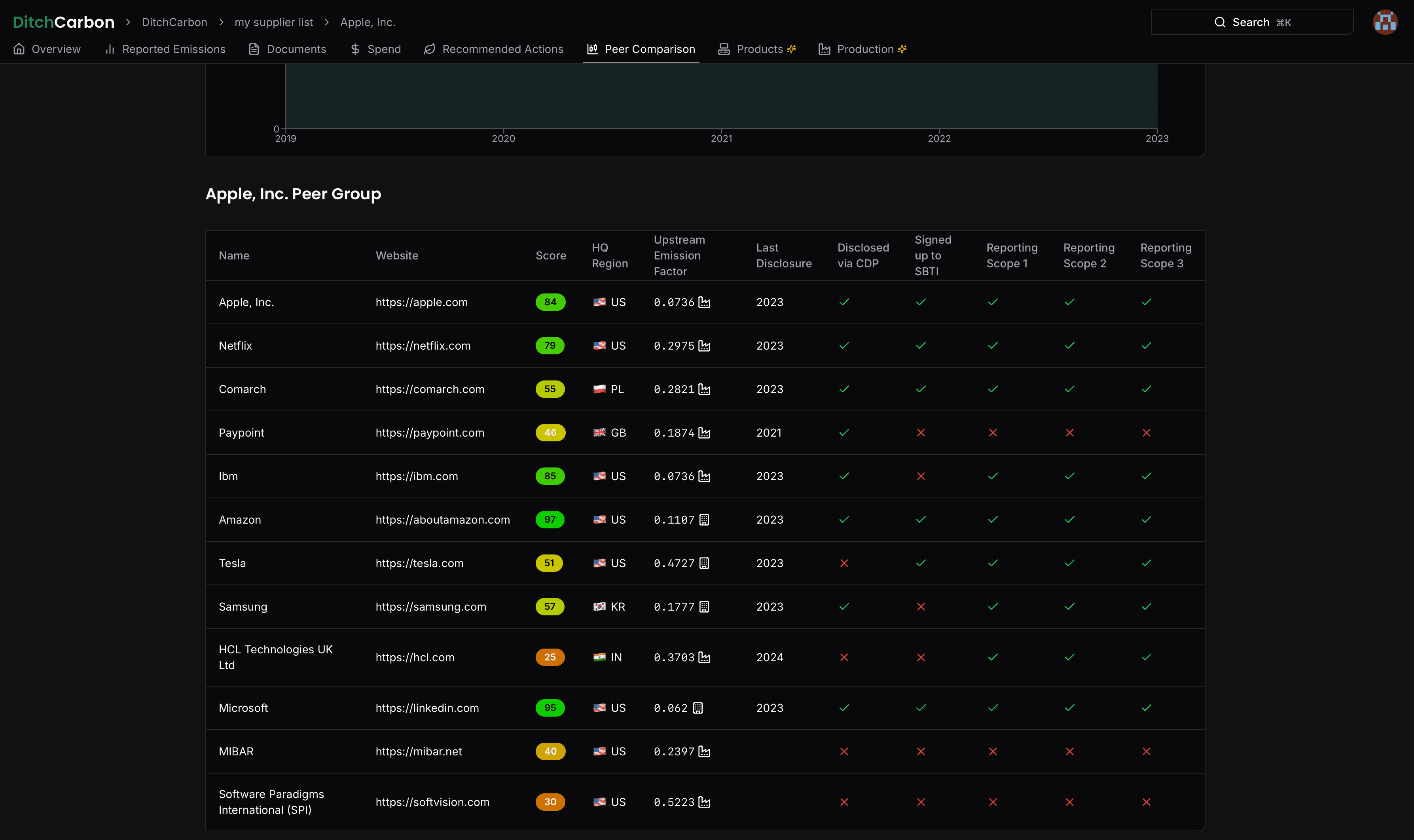1414x840 pixels.
Task: Click the 2021 disclosure year in Paypoint row
Action: pos(768,433)
